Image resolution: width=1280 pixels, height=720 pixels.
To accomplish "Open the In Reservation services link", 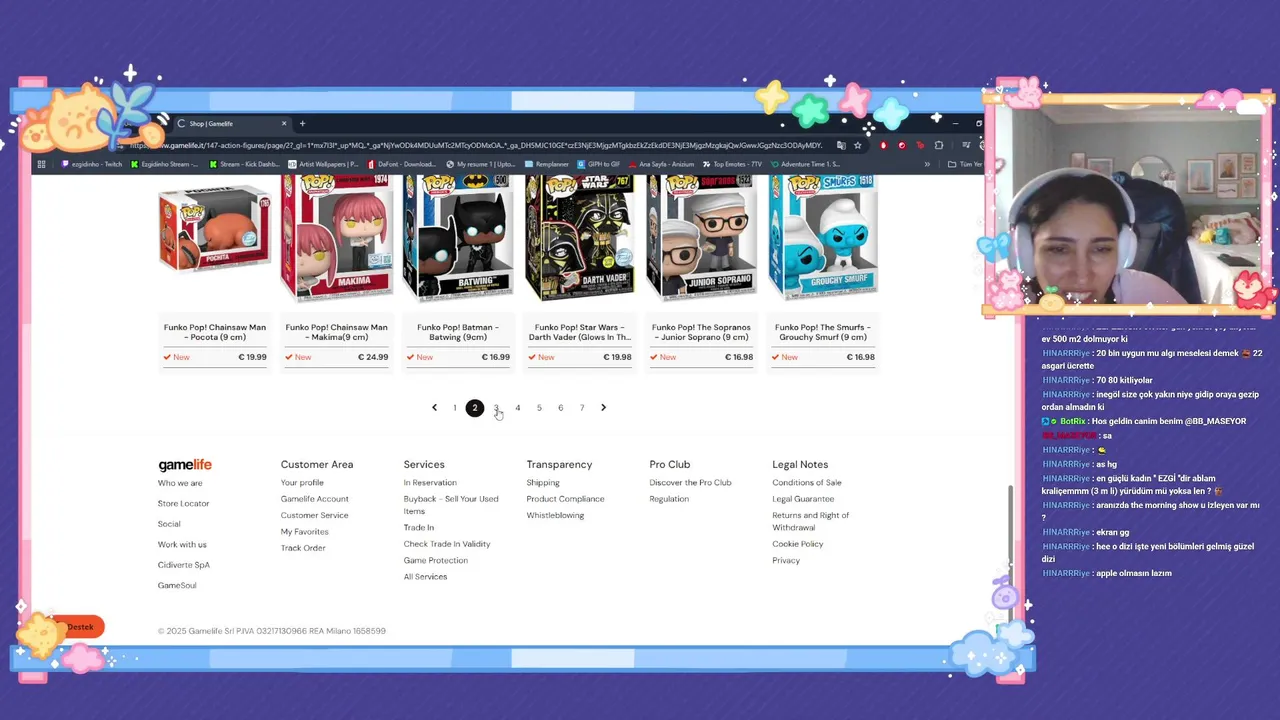I will [x=430, y=483].
